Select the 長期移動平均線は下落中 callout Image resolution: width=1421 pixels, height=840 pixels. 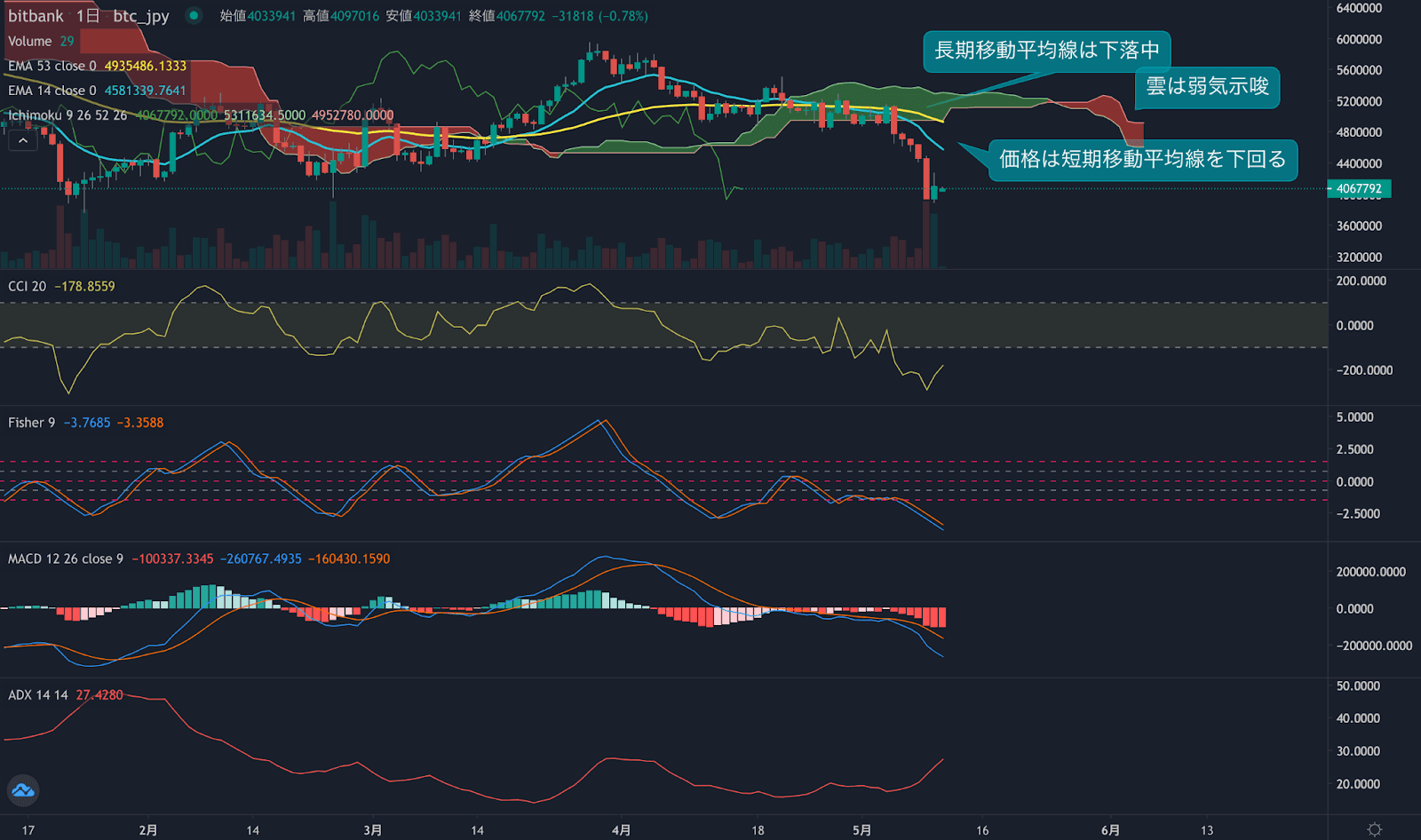pyautogui.click(x=1046, y=51)
